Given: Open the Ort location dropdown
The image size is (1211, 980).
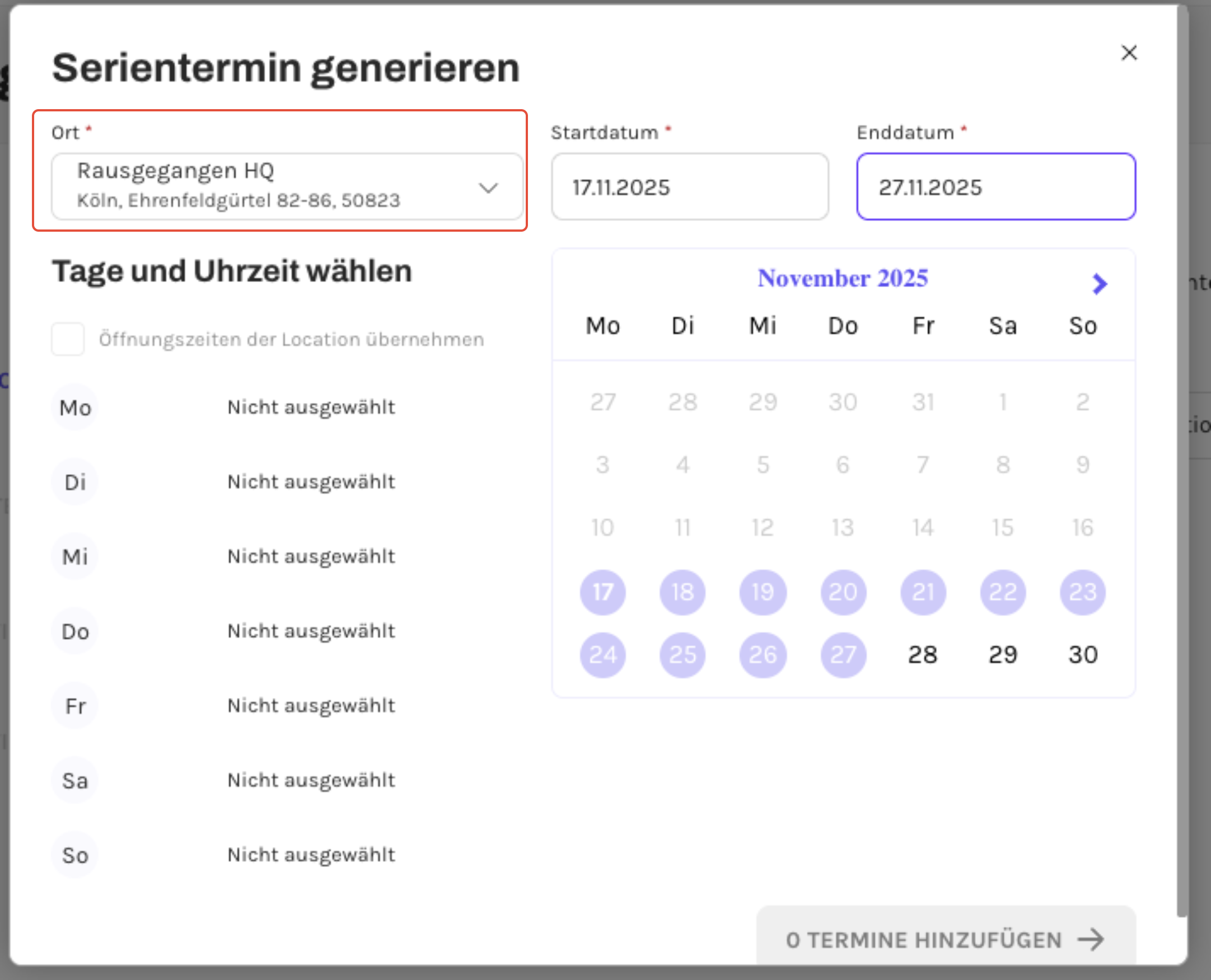Looking at the screenshot, I should click(287, 186).
